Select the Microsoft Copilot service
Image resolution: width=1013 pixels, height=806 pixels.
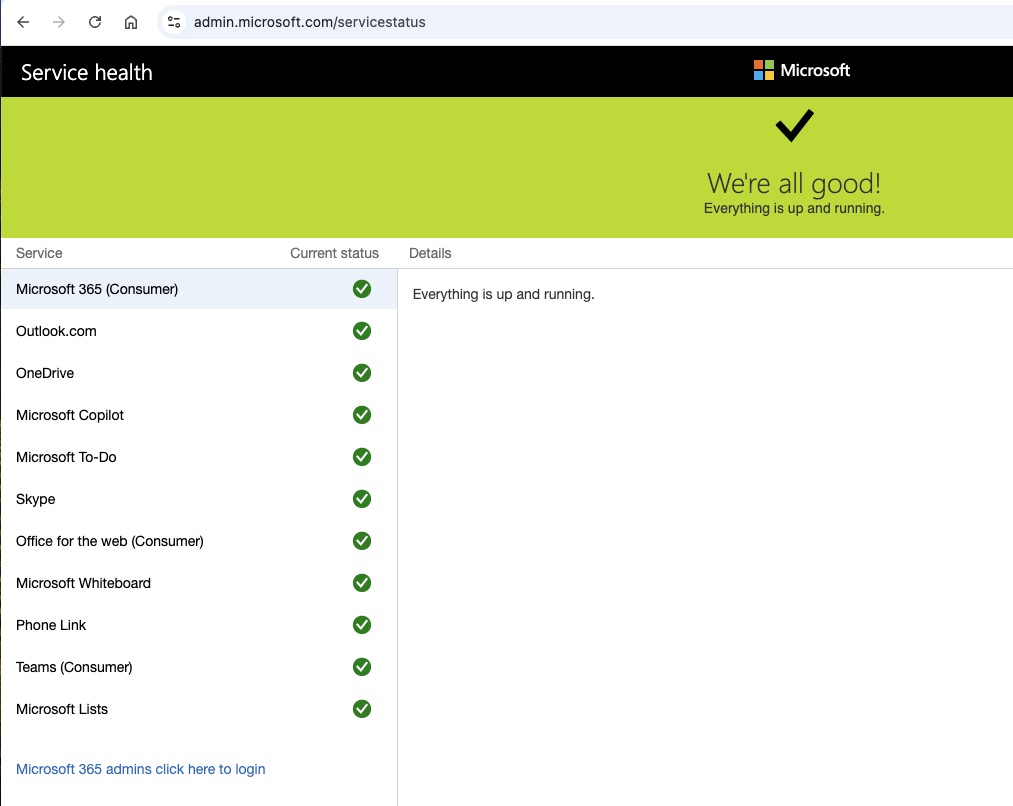pos(199,415)
